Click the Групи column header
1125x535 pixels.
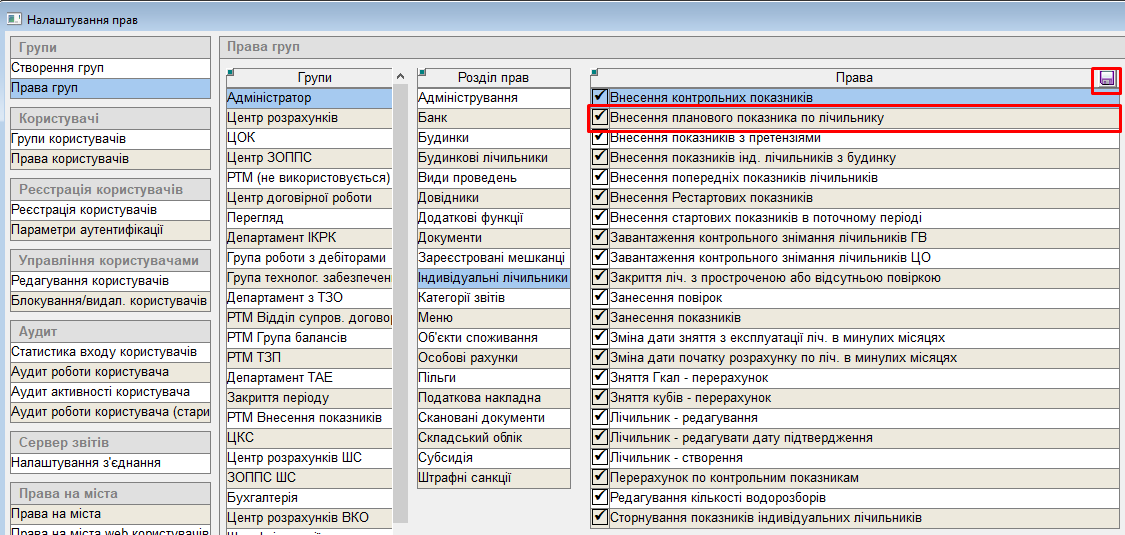click(x=314, y=78)
